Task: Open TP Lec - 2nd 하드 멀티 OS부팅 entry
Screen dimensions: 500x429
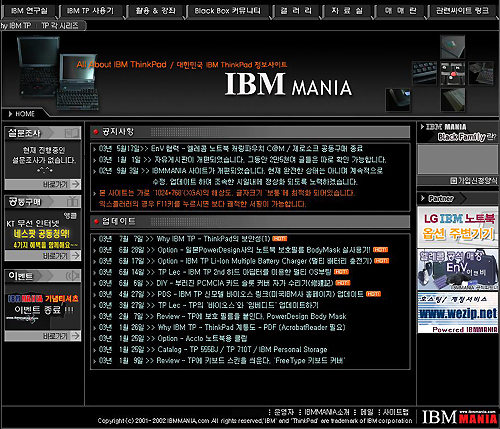Action: 245,272
